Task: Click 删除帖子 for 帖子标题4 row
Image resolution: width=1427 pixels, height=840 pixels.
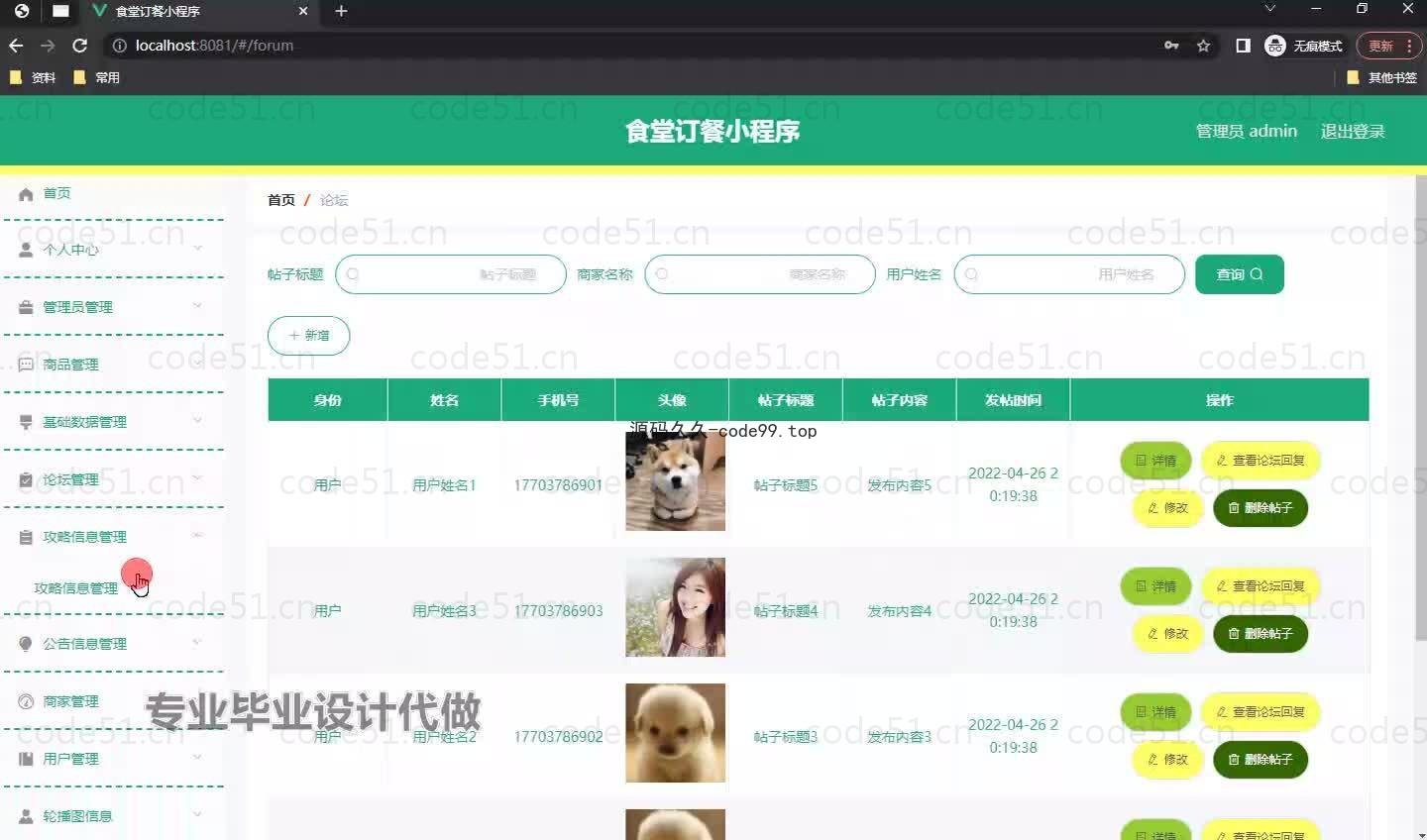Action: [x=1261, y=634]
